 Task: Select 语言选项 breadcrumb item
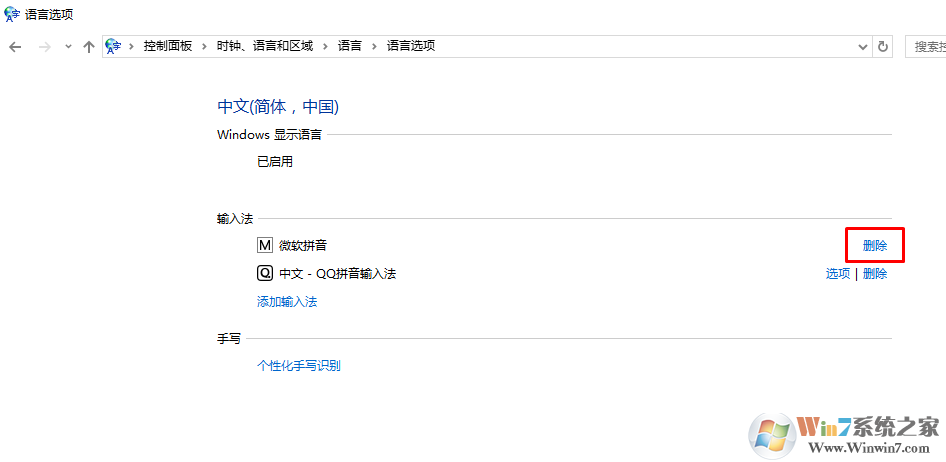[x=411, y=46]
